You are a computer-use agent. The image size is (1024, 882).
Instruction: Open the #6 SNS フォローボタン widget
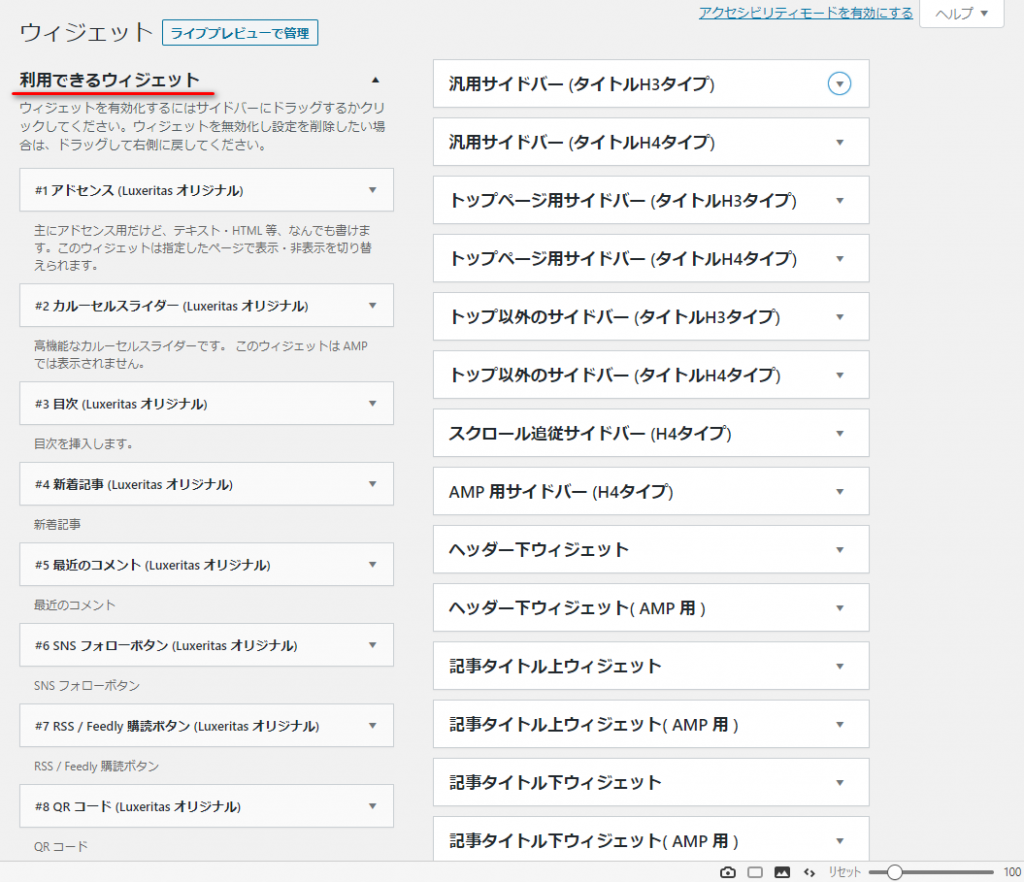pos(372,646)
